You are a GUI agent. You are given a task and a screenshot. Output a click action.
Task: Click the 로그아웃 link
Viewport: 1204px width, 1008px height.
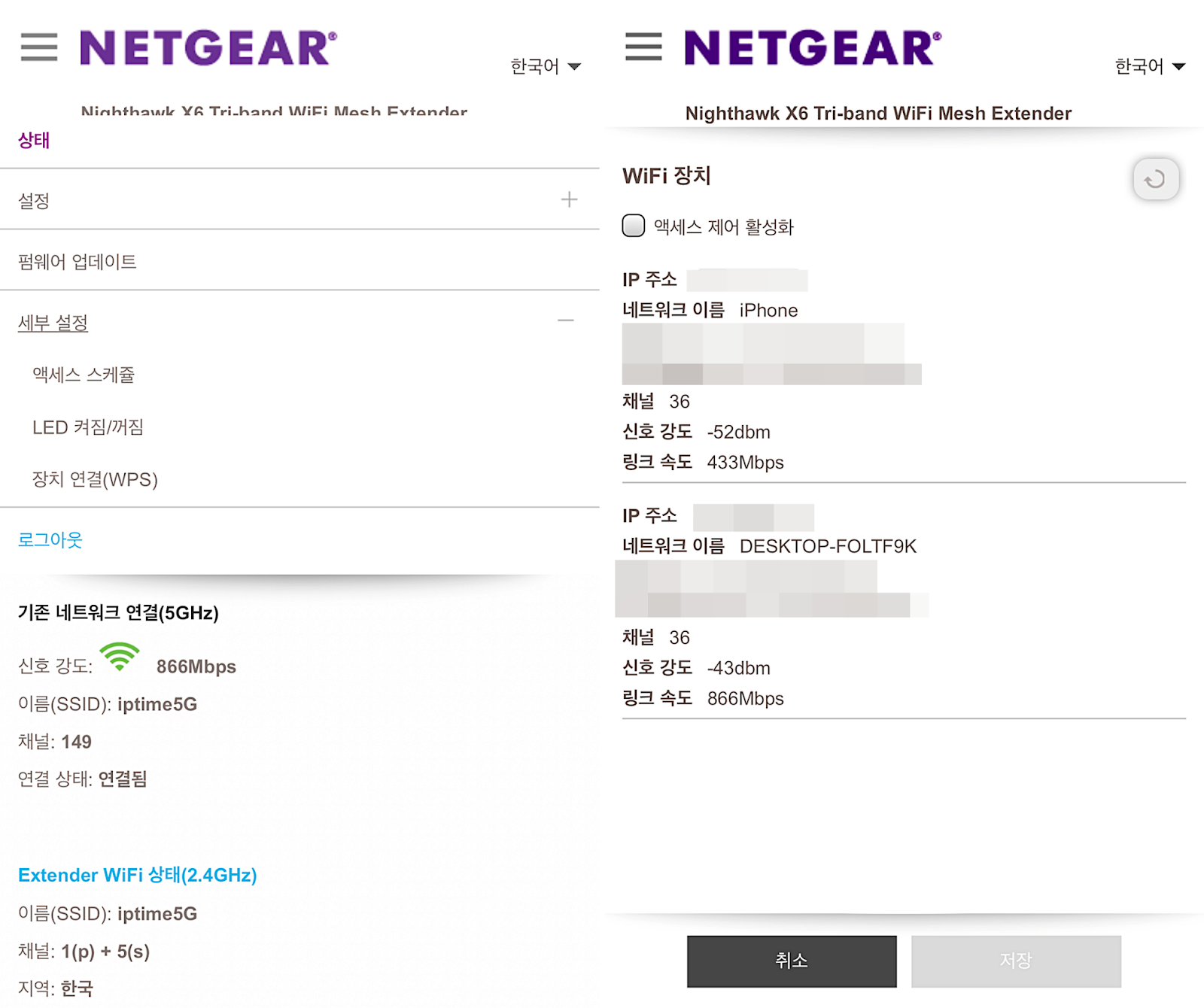(x=50, y=539)
